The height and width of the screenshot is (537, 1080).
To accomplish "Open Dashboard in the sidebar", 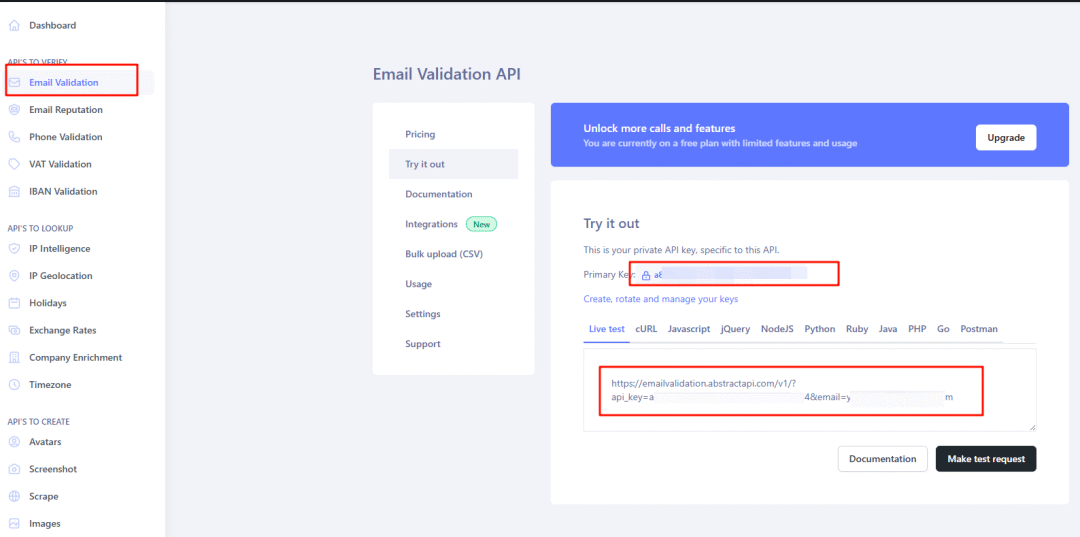I will point(52,25).
